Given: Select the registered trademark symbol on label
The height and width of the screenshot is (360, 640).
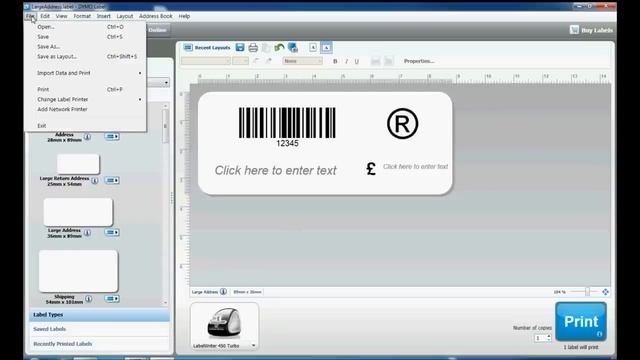Looking at the screenshot, I should 402,124.
